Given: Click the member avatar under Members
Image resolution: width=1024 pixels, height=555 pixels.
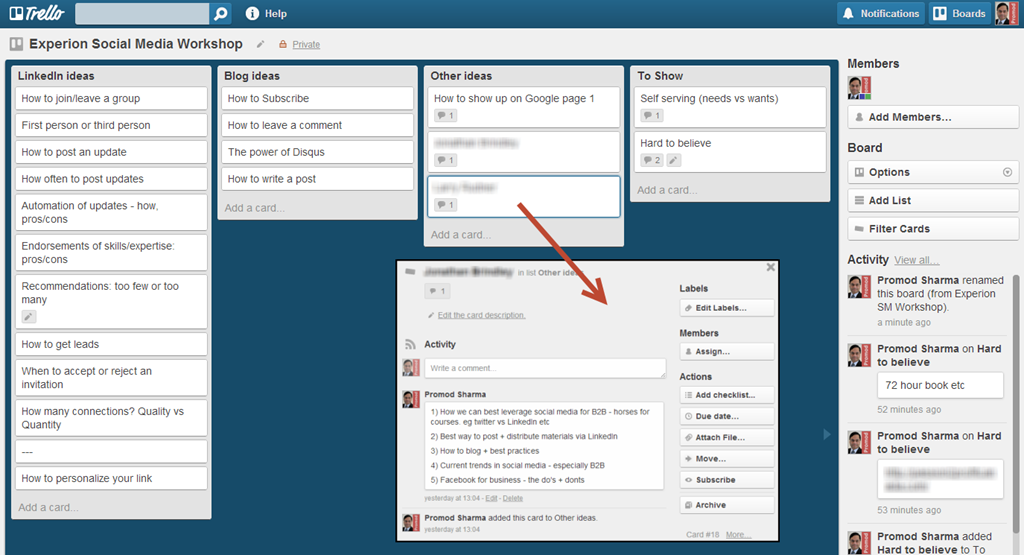Looking at the screenshot, I should pyautogui.click(x=859, y=87).
